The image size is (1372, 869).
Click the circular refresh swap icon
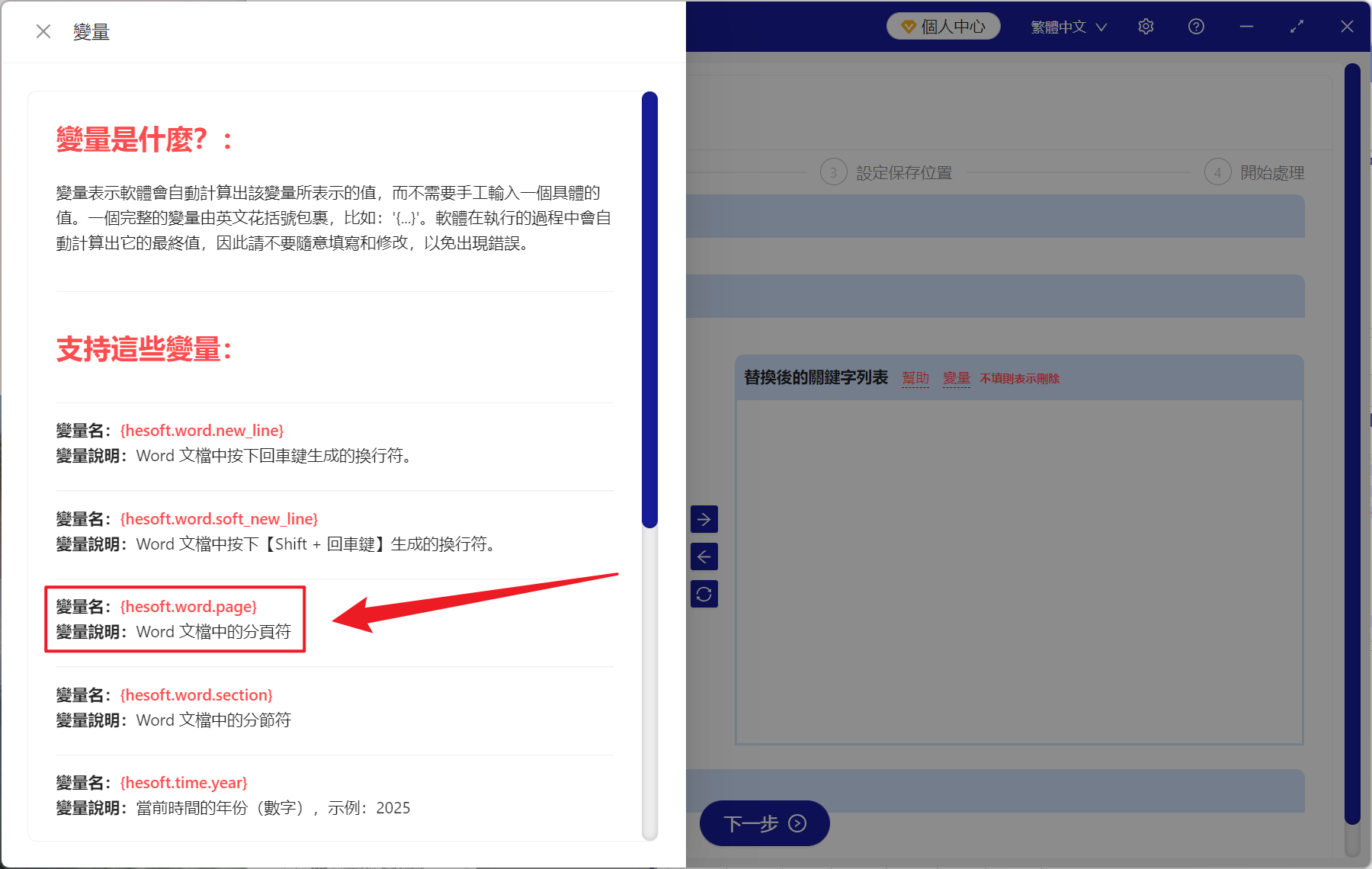click(x=704, y=594)
